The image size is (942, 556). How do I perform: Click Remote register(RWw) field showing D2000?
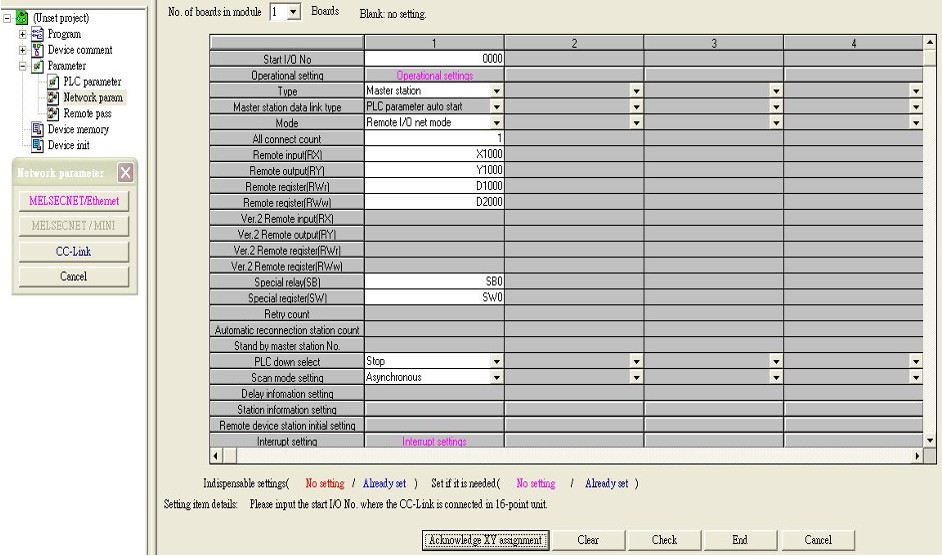click(x=434, y=202)
